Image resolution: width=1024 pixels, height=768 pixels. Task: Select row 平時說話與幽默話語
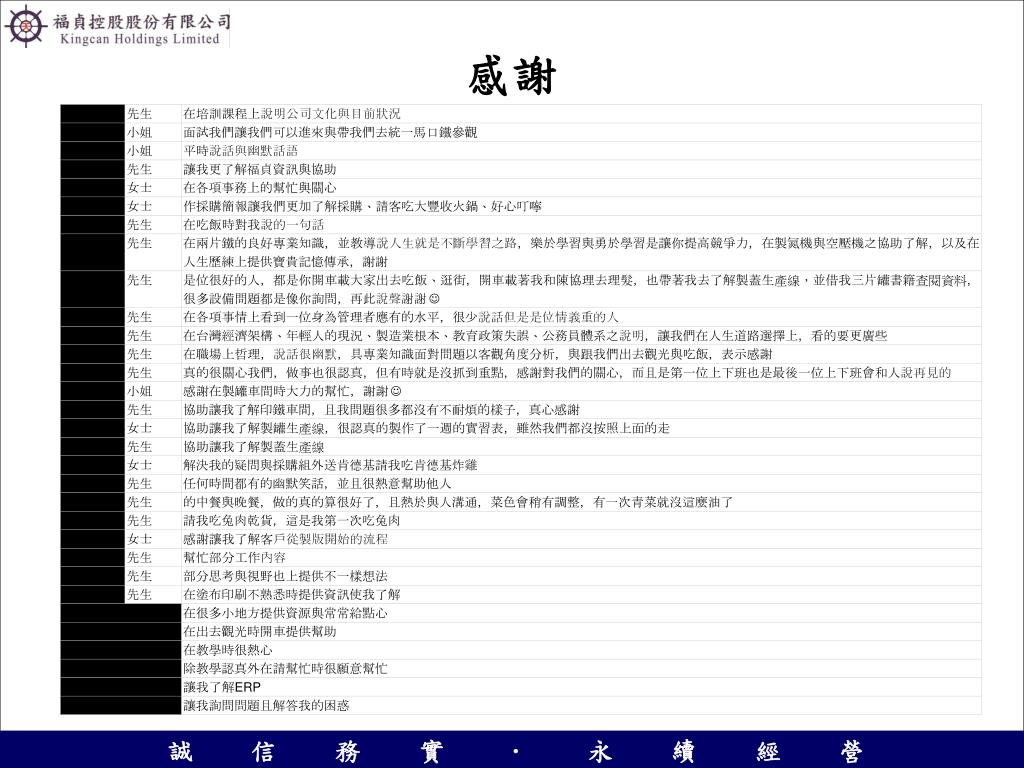tap(521, 150)
